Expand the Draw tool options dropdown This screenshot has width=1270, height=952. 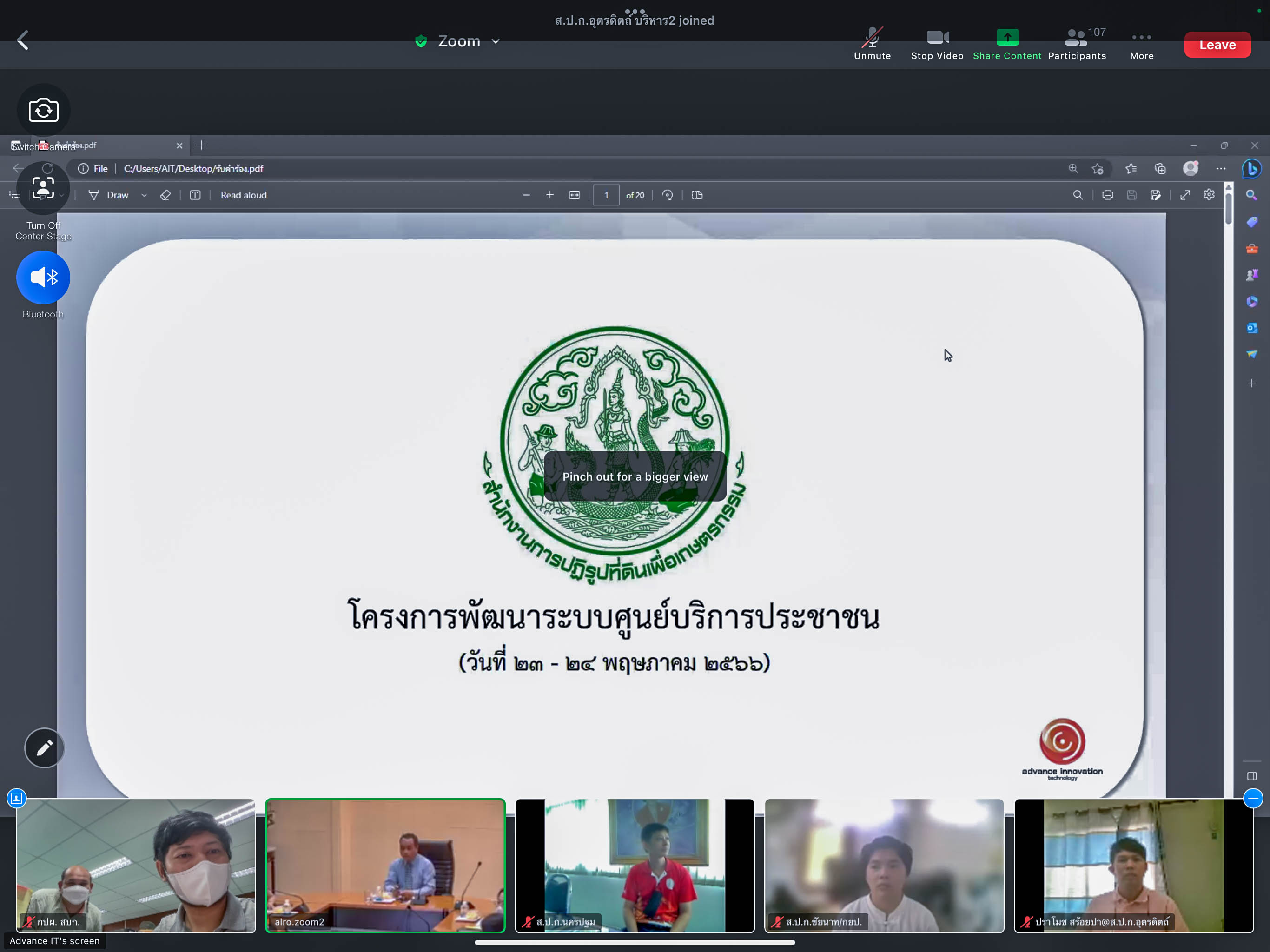click(144, 195)
